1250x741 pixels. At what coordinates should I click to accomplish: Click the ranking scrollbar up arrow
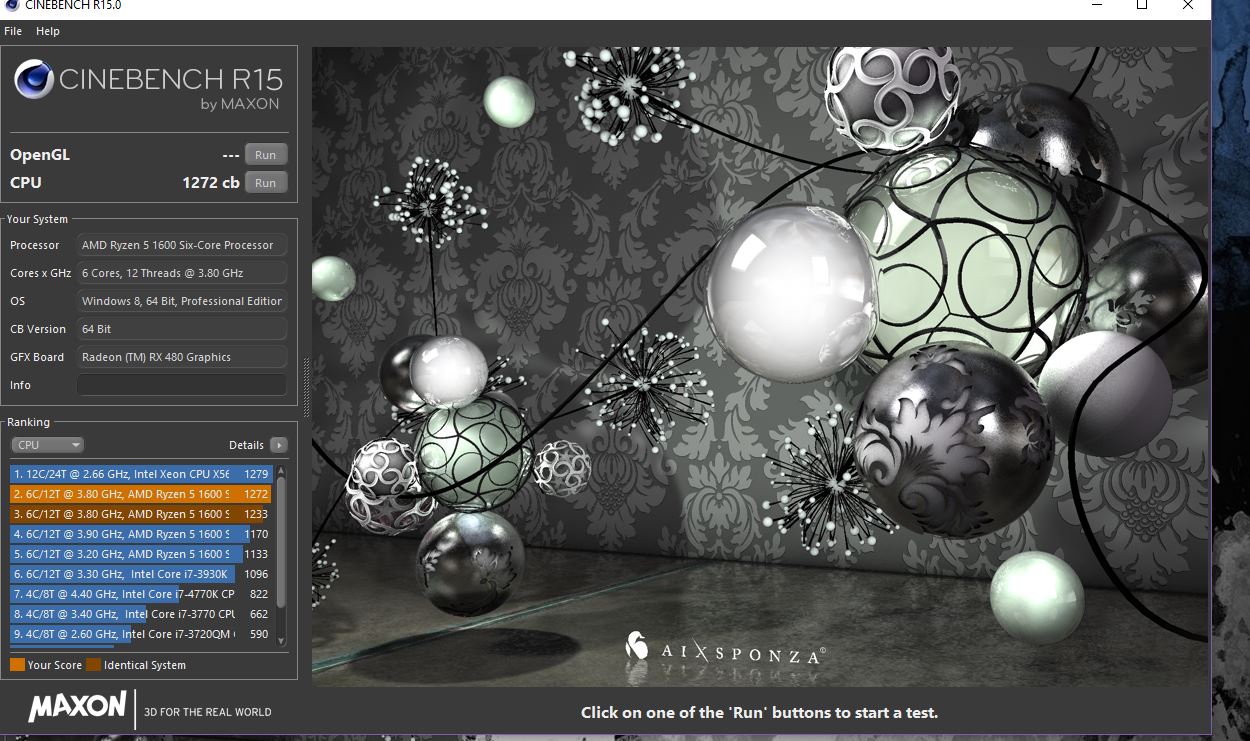[281, 470]
